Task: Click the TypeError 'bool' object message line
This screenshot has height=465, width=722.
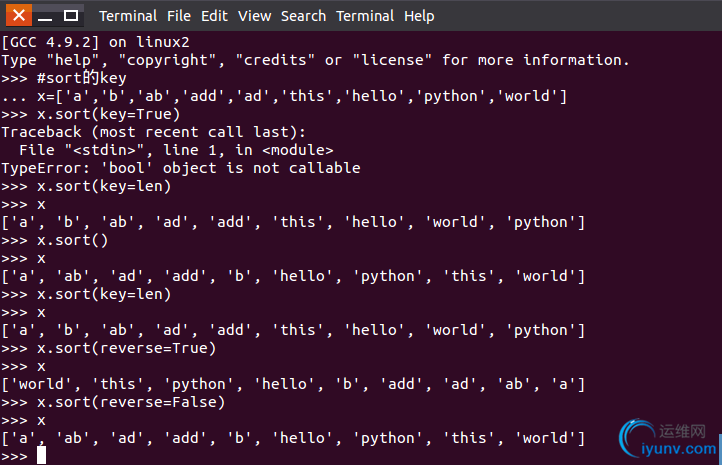Action: coord(180,168)
